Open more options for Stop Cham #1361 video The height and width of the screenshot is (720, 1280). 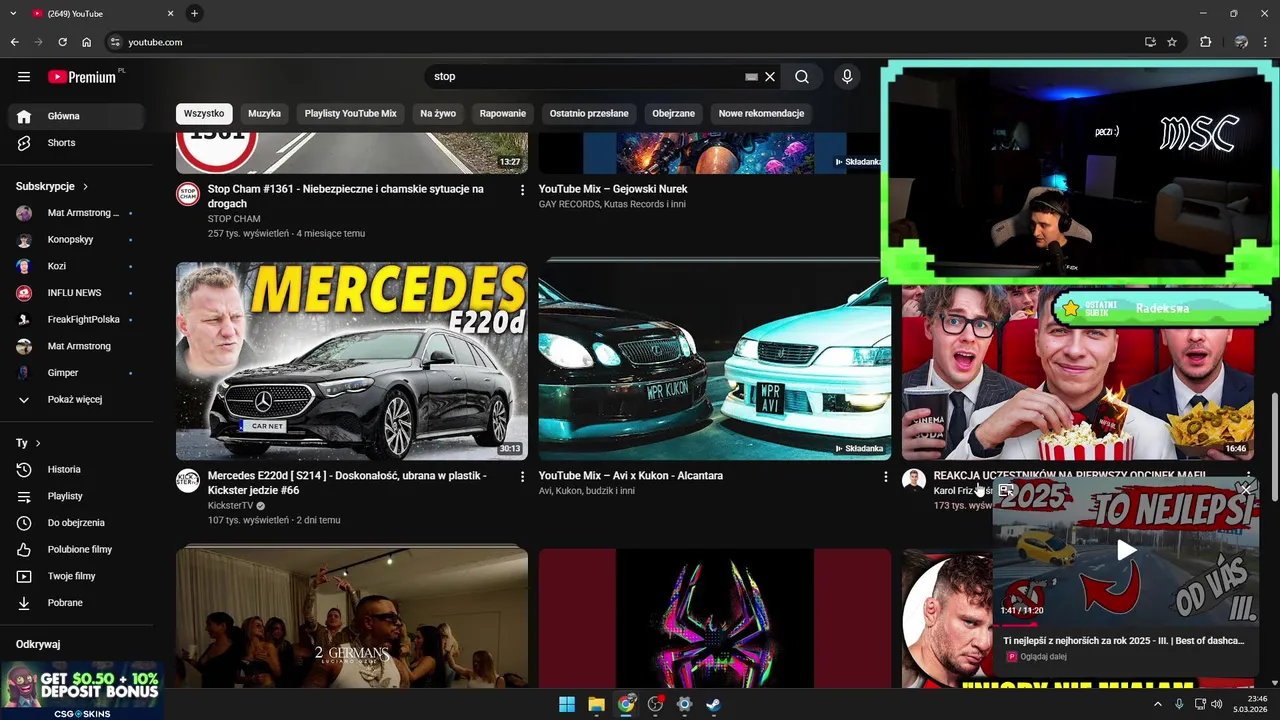522,190
